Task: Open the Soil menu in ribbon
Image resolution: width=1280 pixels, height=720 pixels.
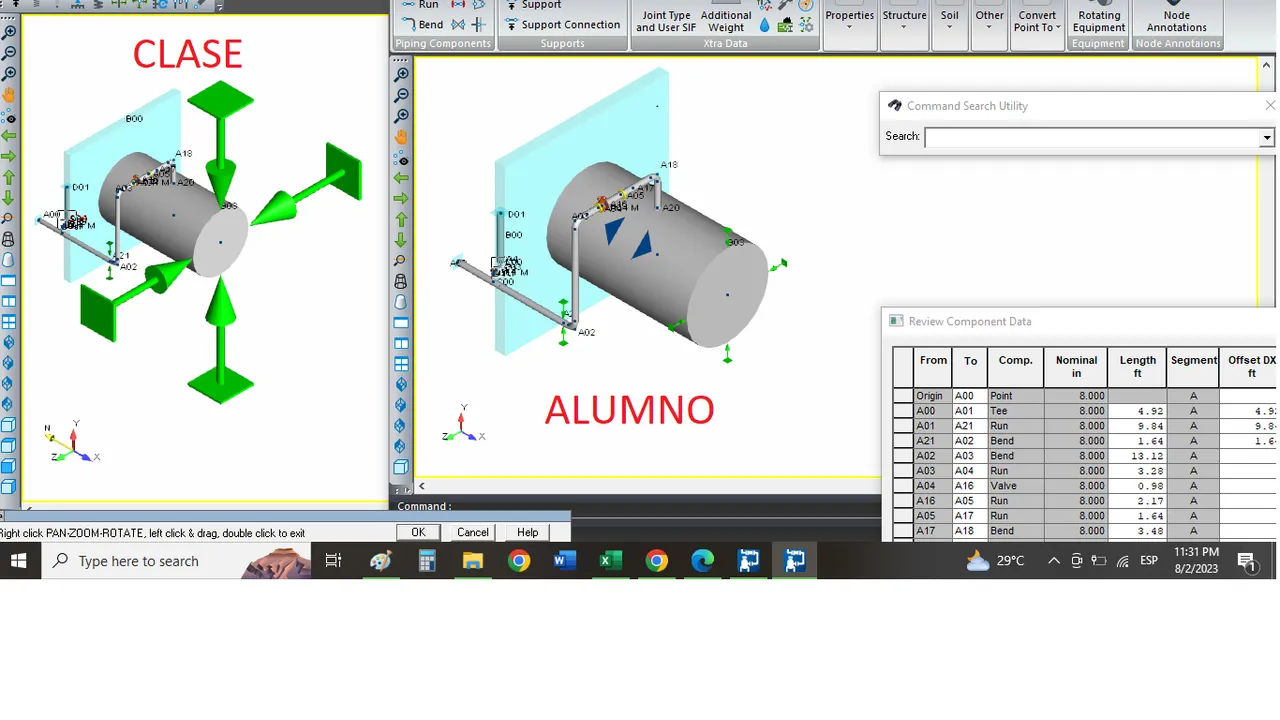Action: 950,19
